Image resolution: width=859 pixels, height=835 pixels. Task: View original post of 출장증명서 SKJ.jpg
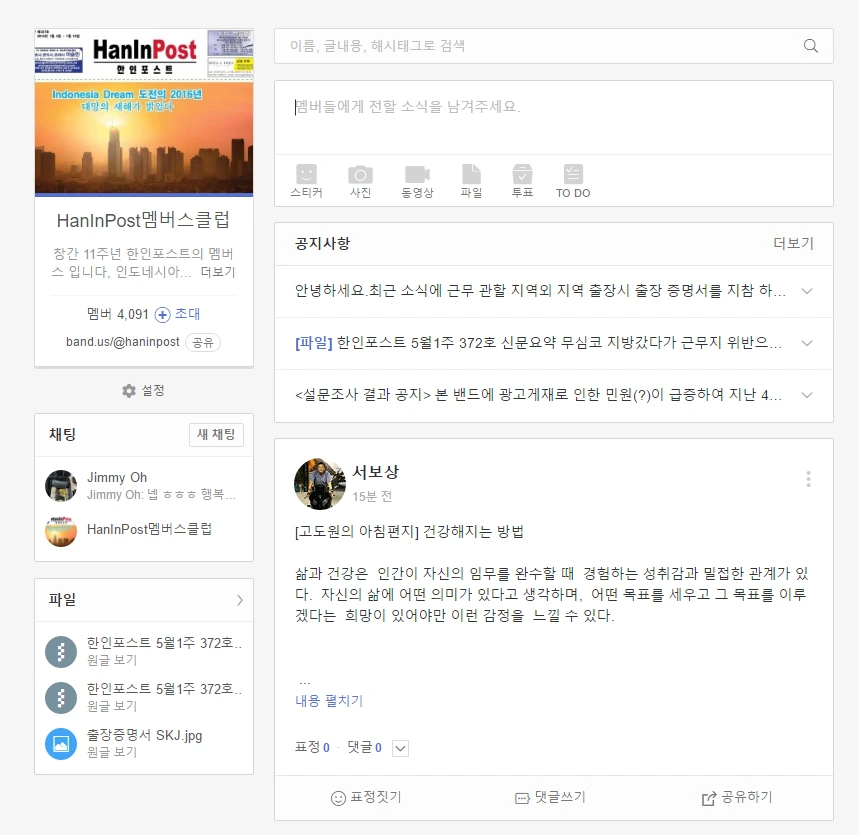(112, 752)
